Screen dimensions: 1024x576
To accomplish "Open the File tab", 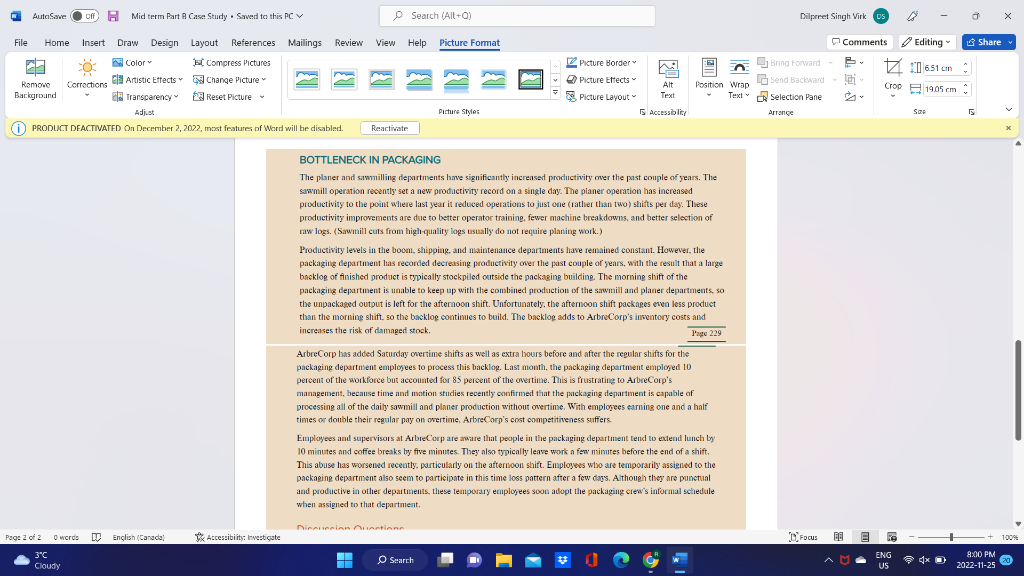I will coord(21,42).
